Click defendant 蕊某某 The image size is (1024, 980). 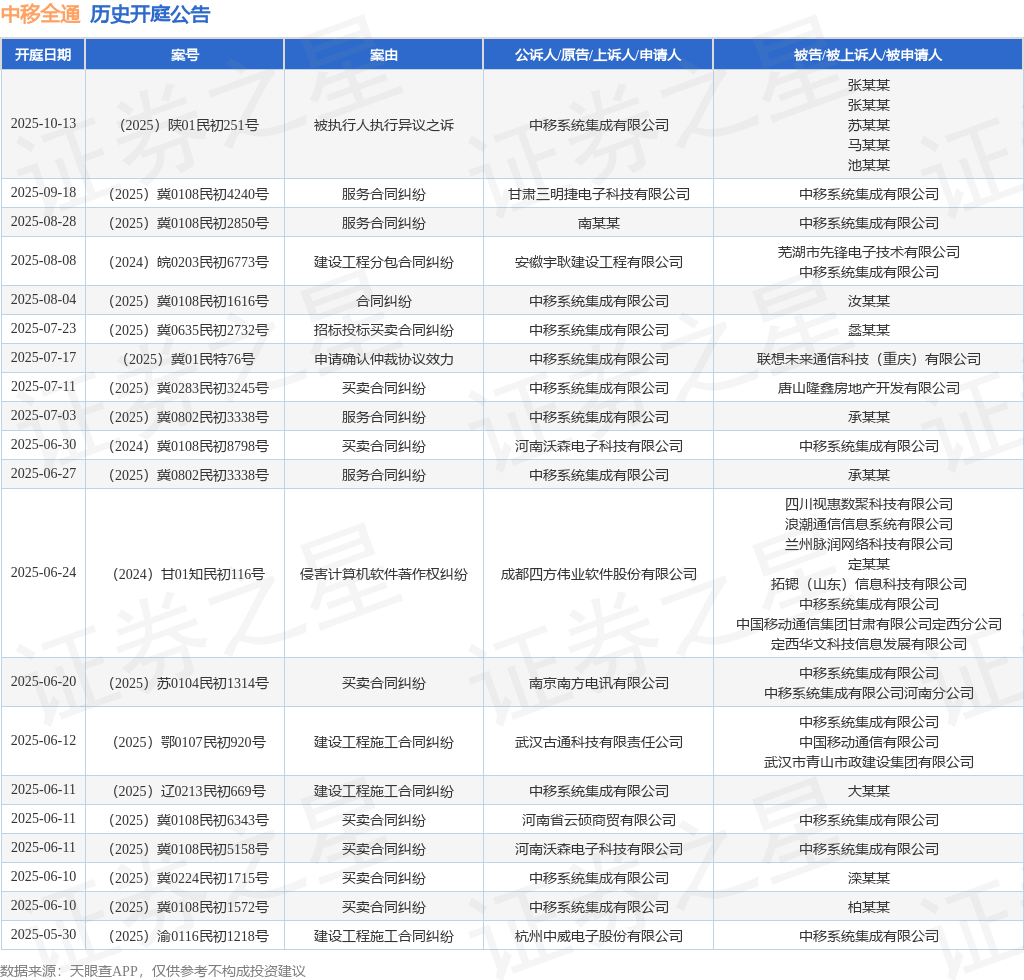869,330
